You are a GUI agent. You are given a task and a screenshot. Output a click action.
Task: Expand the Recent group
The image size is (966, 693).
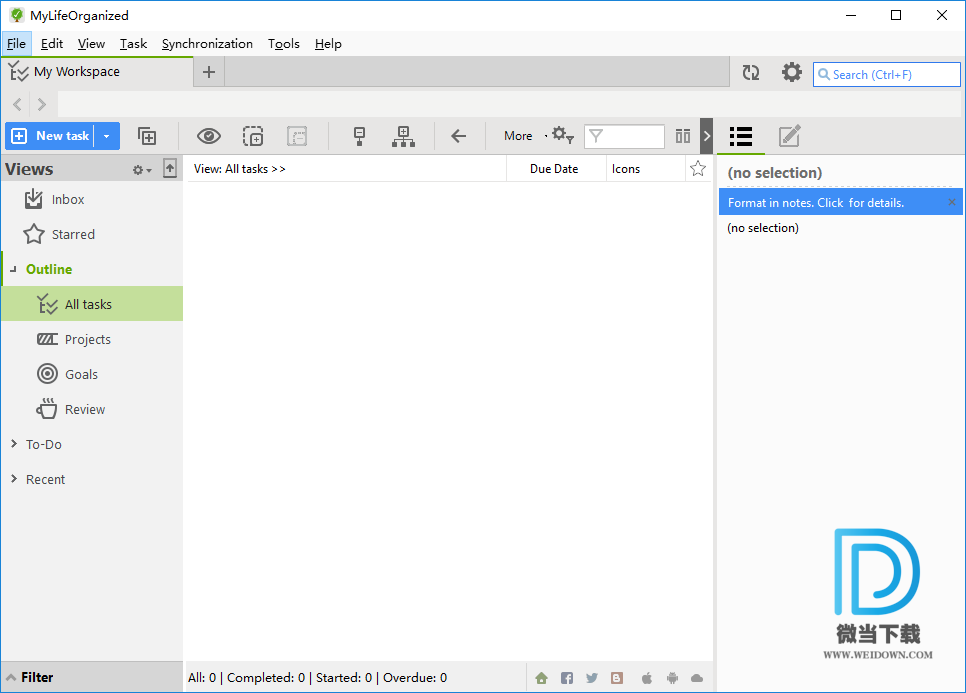coord(14,479)
